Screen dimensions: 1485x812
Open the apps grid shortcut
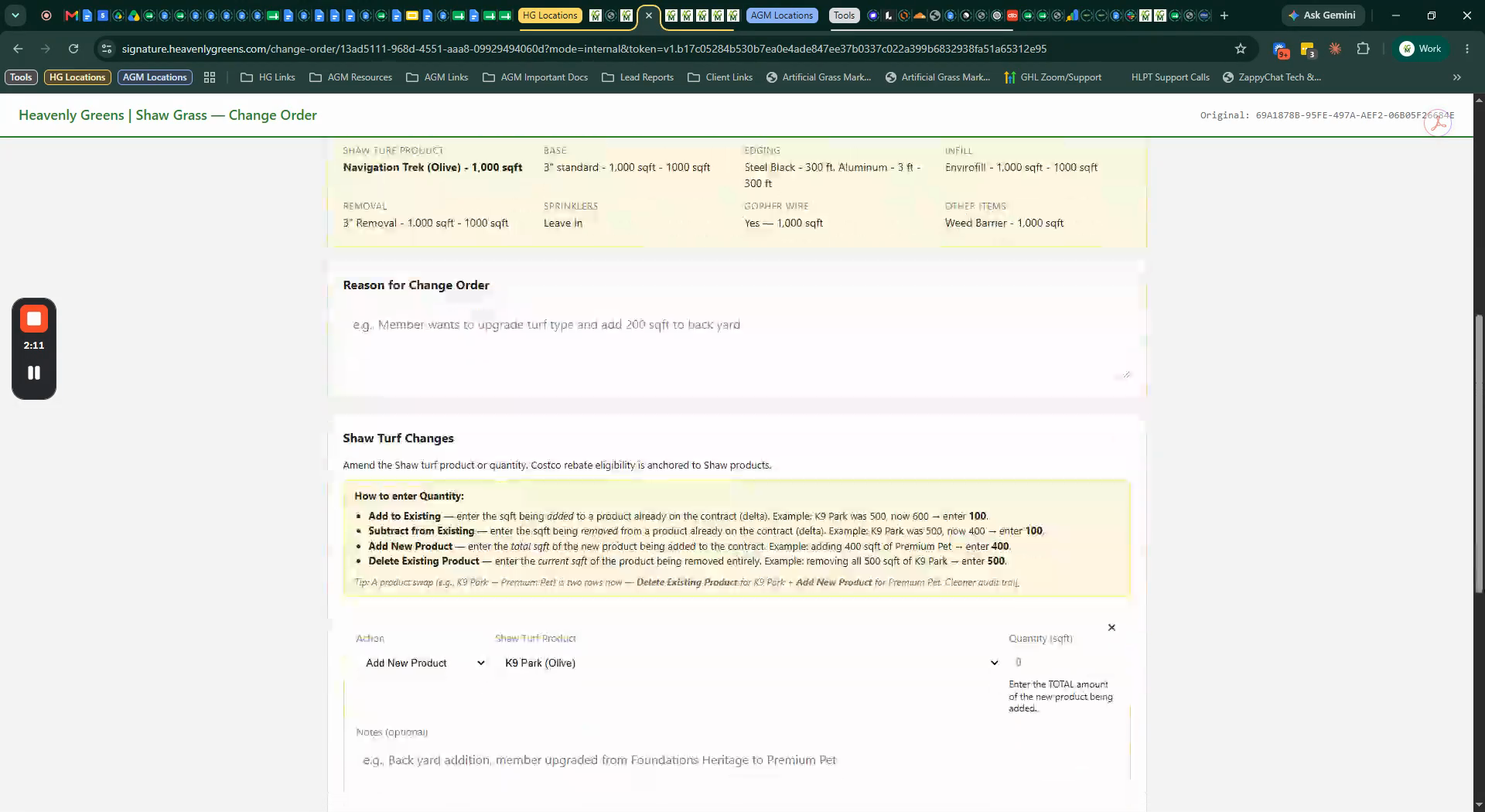tap(210, 77)
